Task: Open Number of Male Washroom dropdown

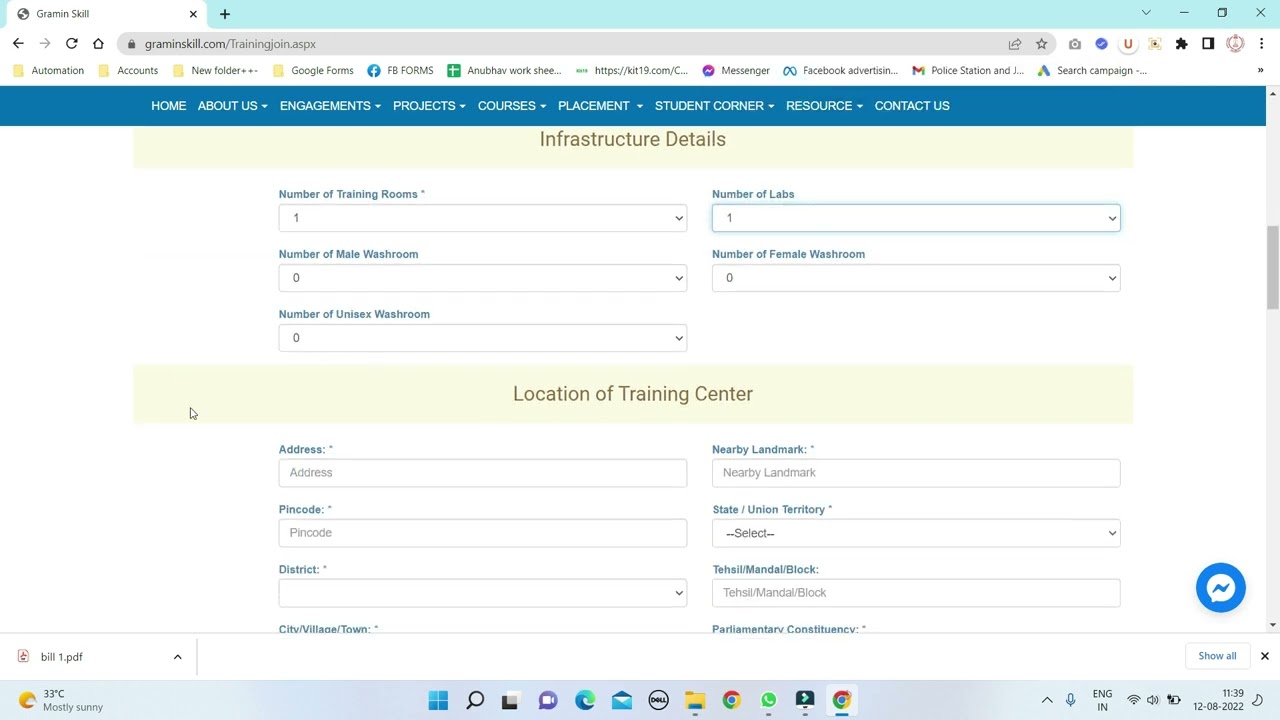Action: (483, 278)
